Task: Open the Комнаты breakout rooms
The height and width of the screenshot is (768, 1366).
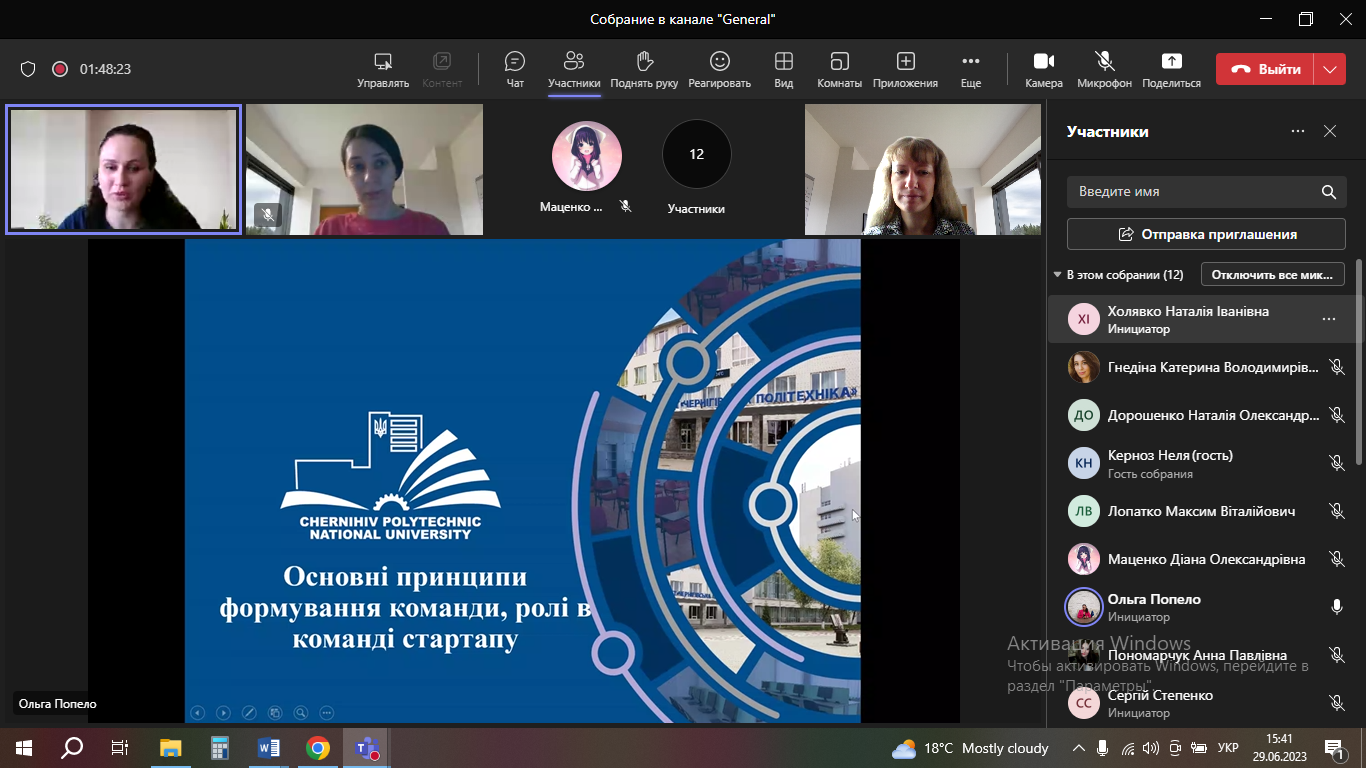Action: point(839,69)
